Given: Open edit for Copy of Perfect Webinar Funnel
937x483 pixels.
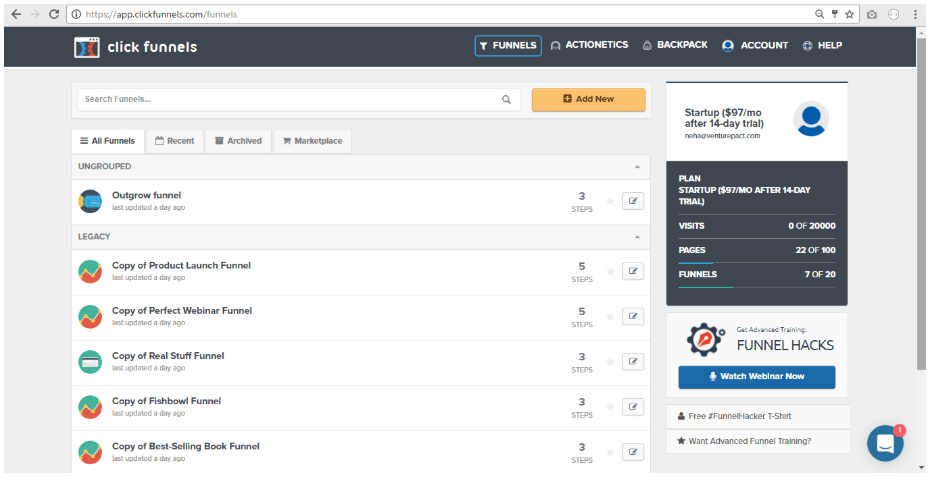Looking at the screenshot, I should pyautogui.click(x=633, y=317).
